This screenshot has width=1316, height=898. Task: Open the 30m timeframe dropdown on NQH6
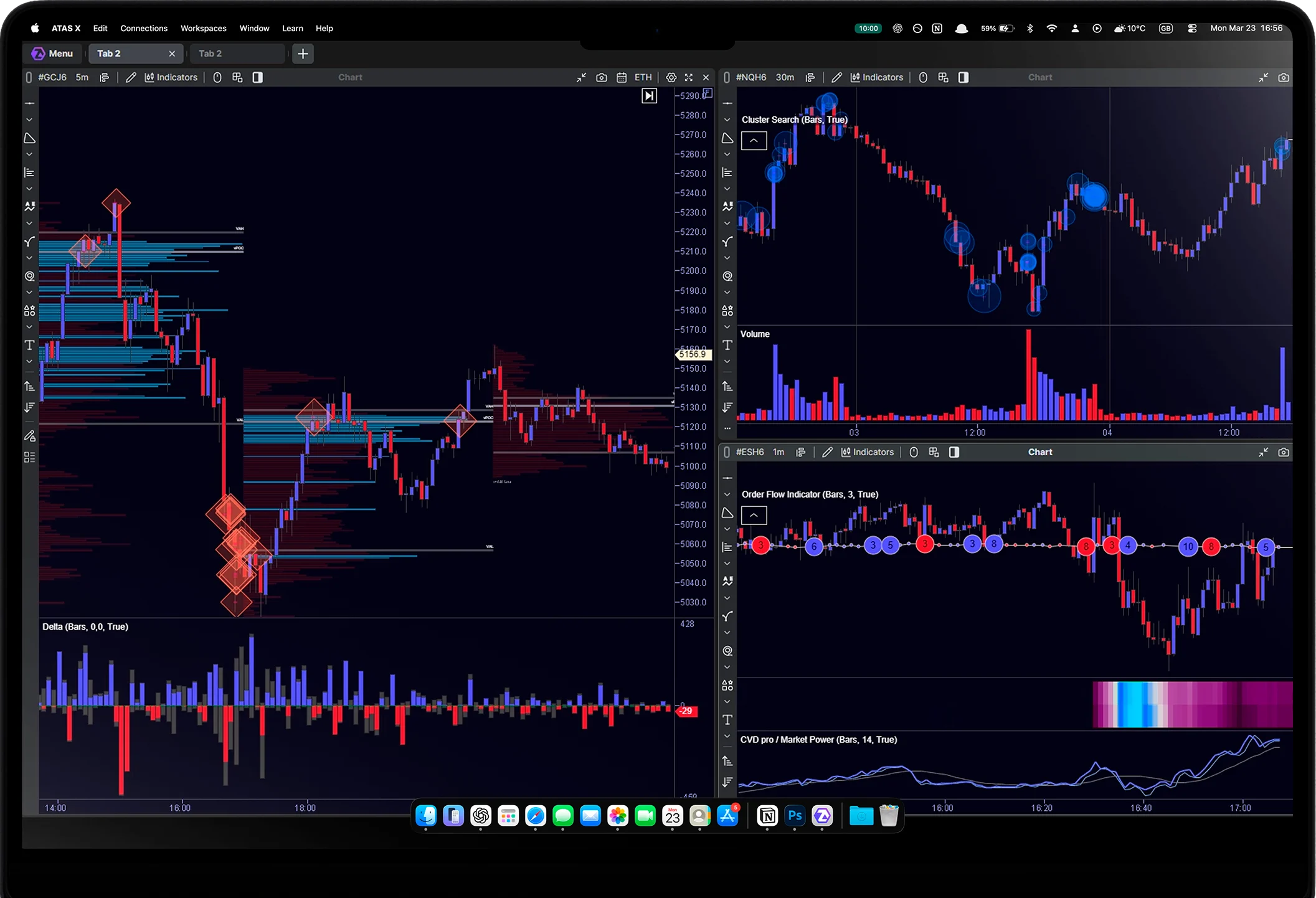click(785, 77)
